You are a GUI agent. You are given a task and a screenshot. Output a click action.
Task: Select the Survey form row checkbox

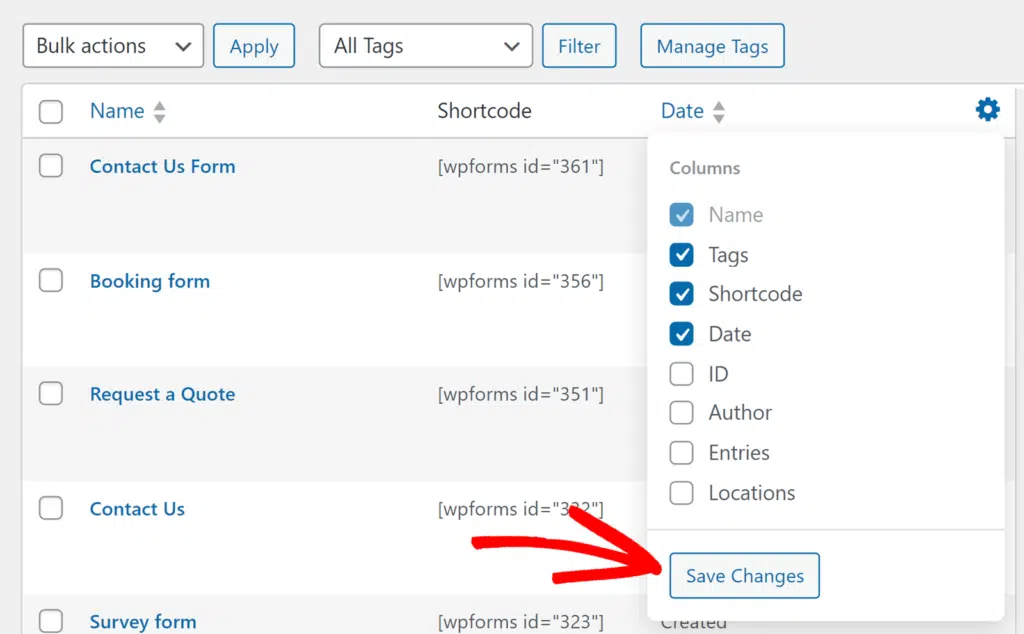tap(51, 621)
